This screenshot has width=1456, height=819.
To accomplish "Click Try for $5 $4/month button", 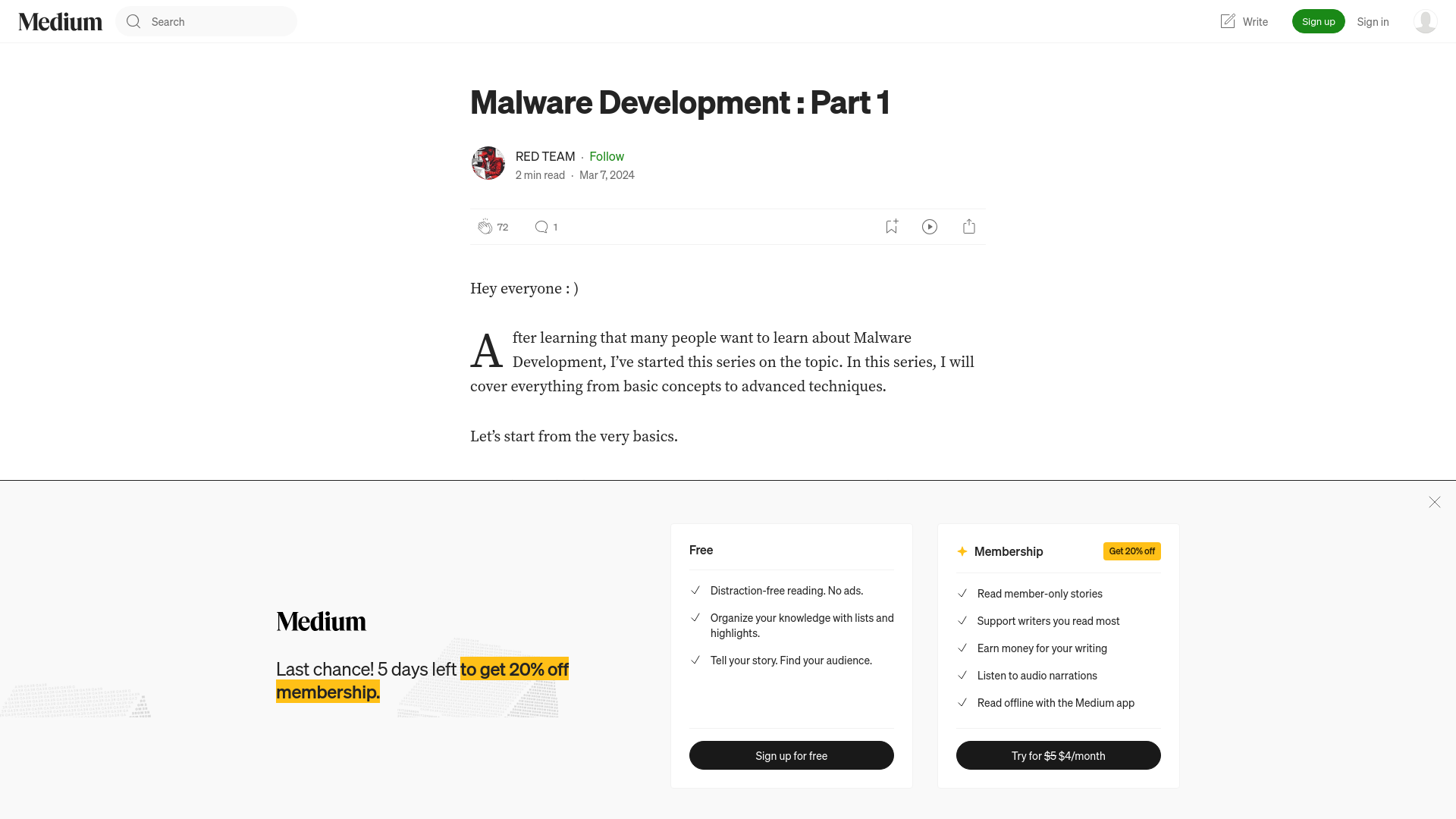I will (x=1058, y=755).
